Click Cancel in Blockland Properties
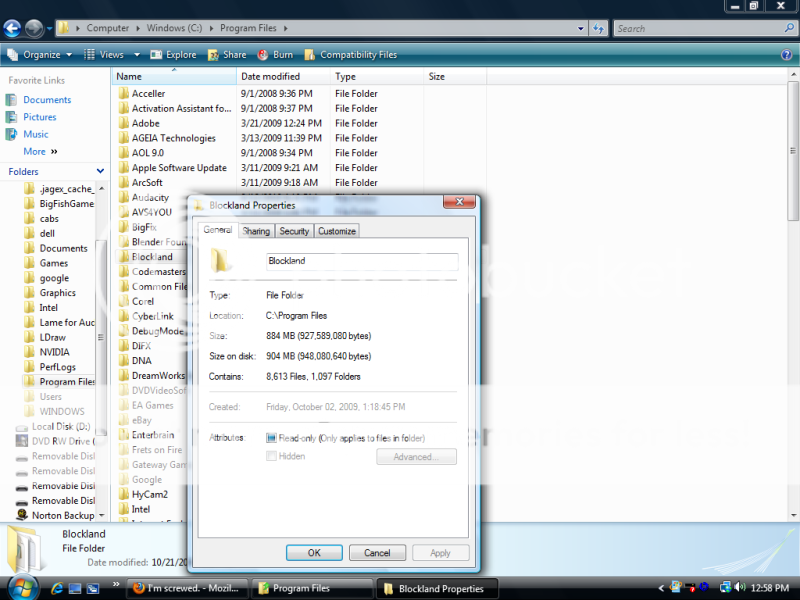800x600 pixels. (377, 553)
